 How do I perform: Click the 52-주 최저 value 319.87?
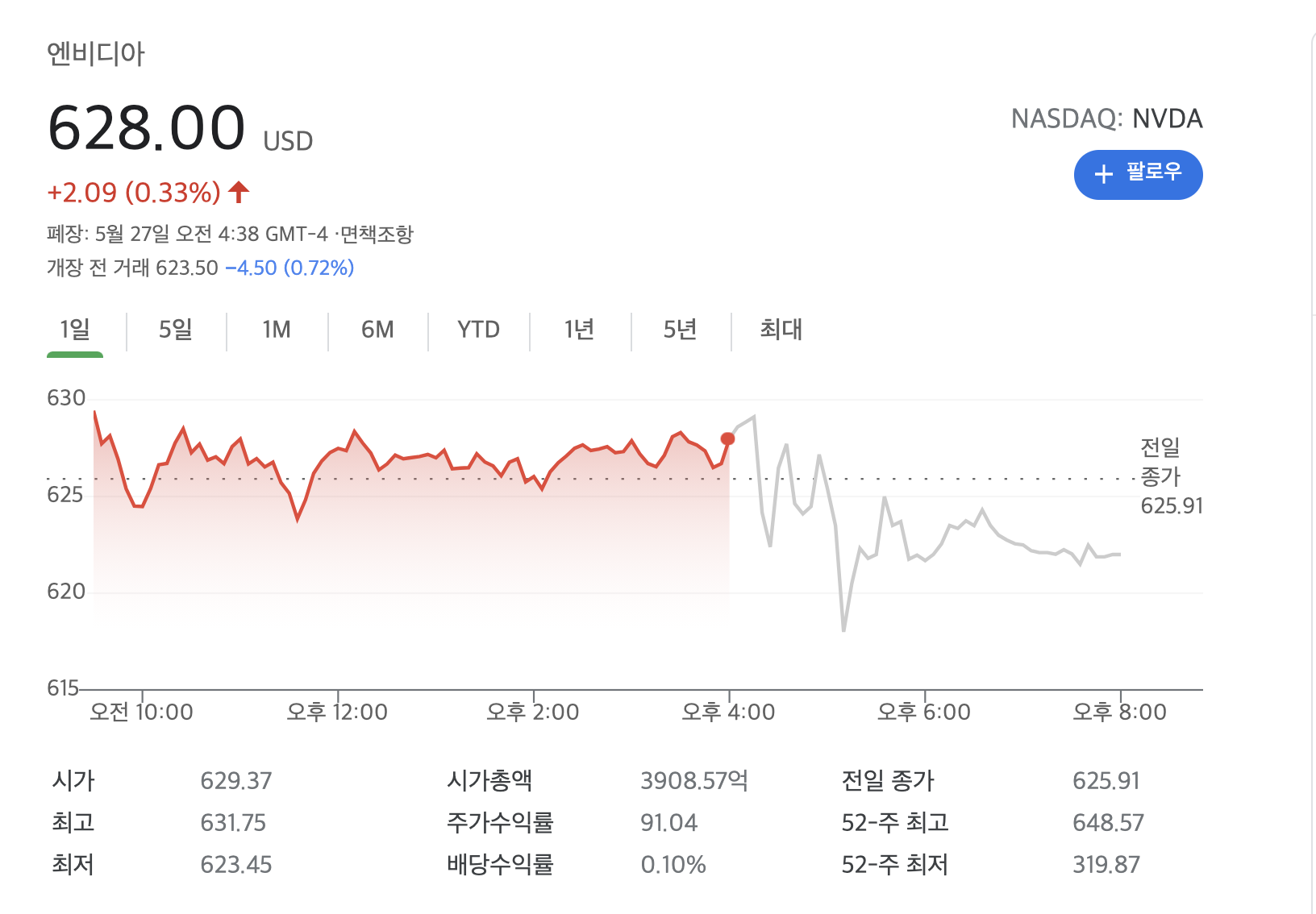[1106, 864]
